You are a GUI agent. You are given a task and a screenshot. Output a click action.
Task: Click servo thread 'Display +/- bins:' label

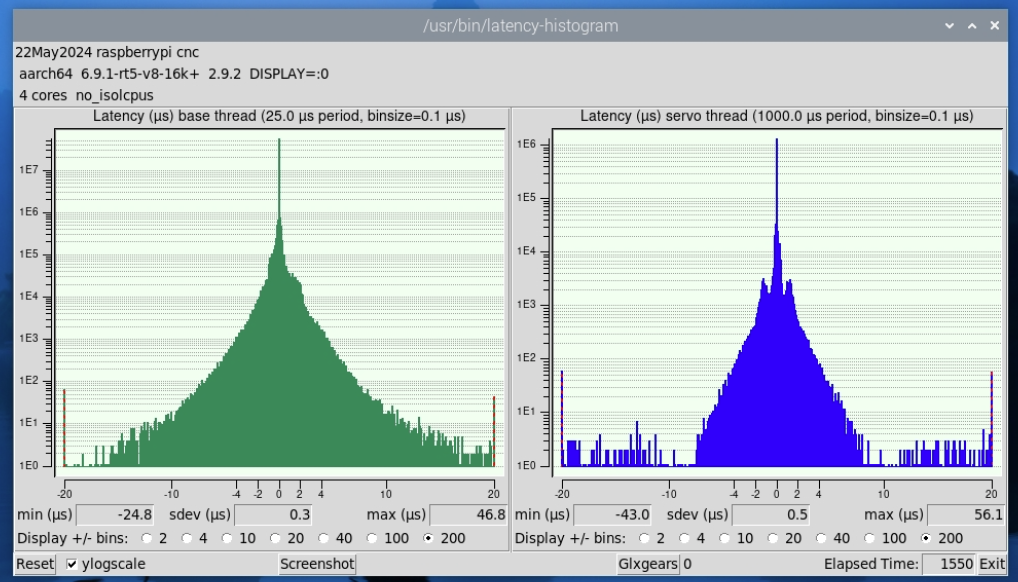coord(570,538)
